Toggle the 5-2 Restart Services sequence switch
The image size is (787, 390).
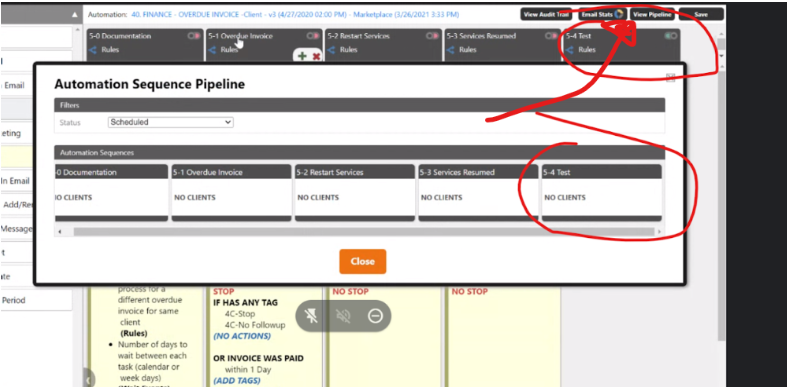[433, 36]
